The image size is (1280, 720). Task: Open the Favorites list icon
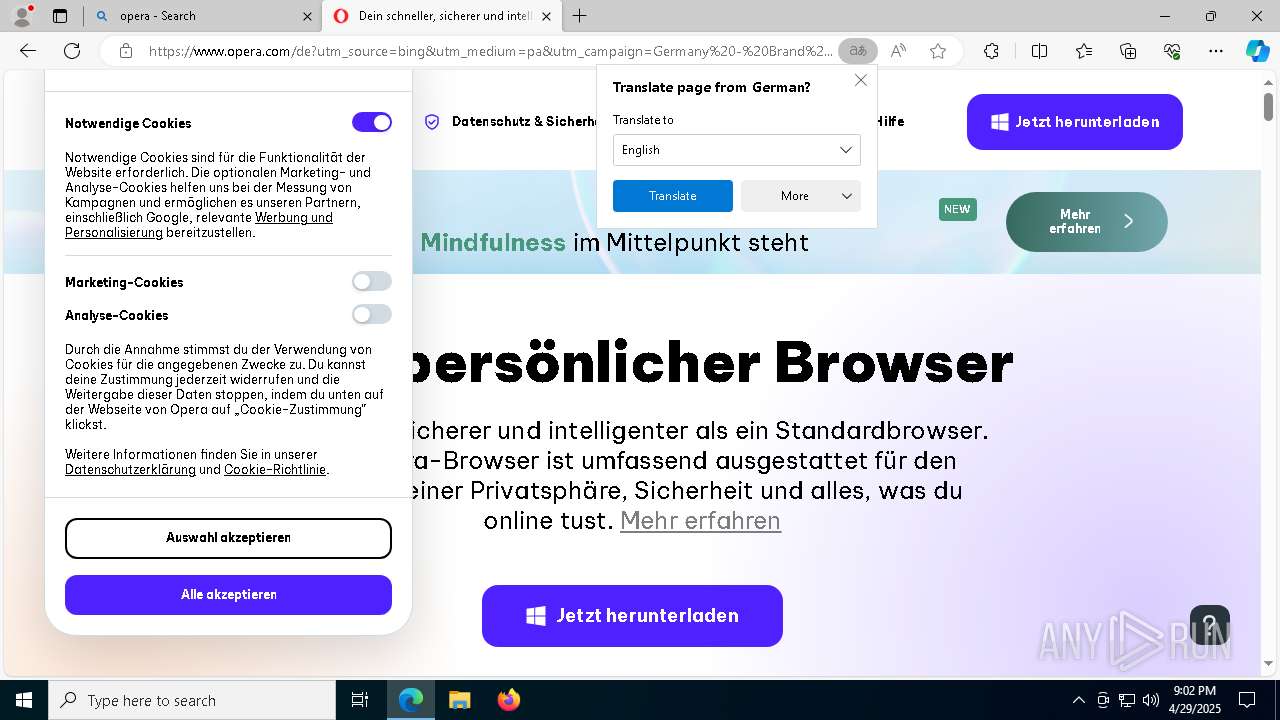click(x=1084, y=51)
